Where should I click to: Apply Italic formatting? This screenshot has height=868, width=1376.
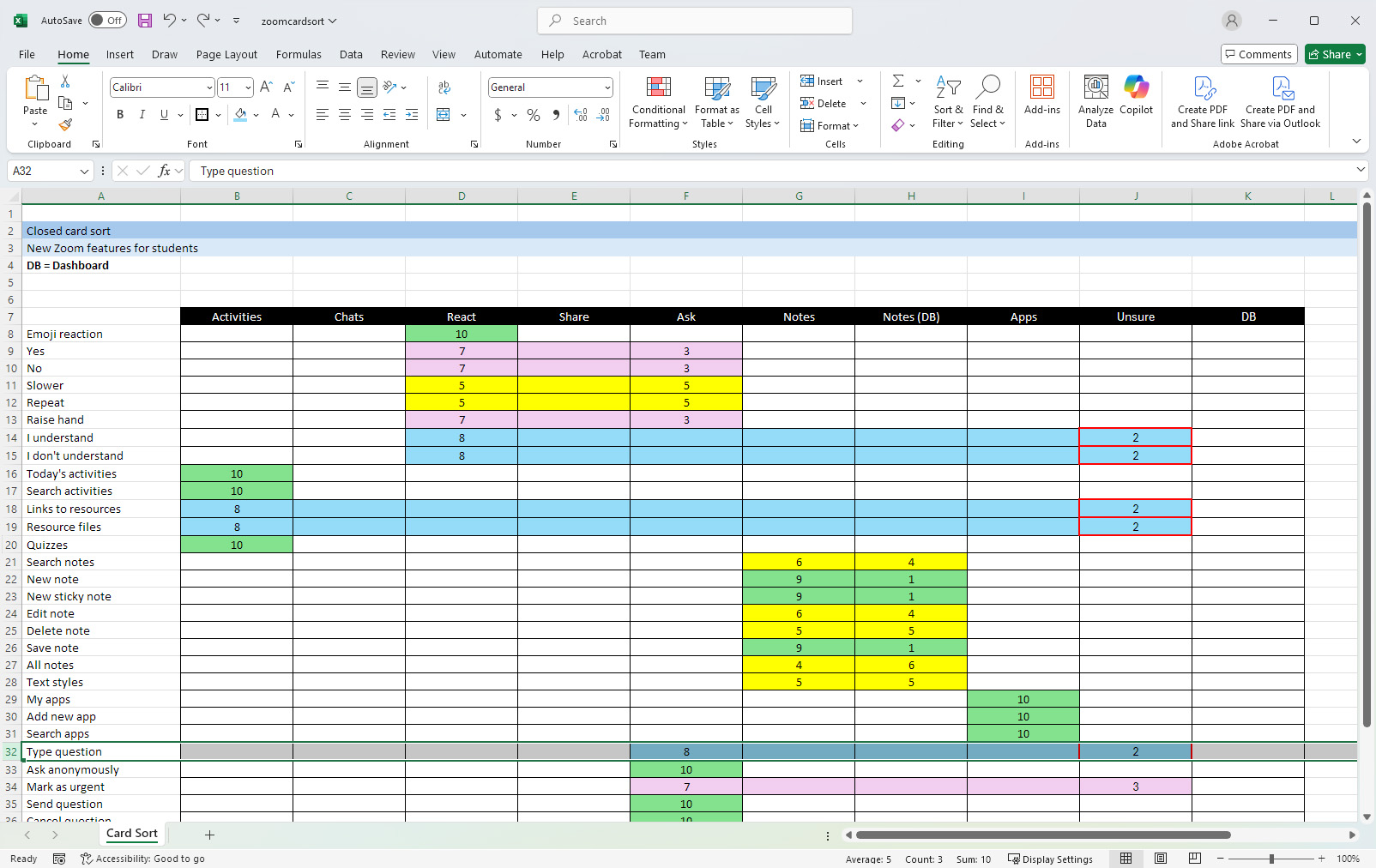tap(142, 114)
